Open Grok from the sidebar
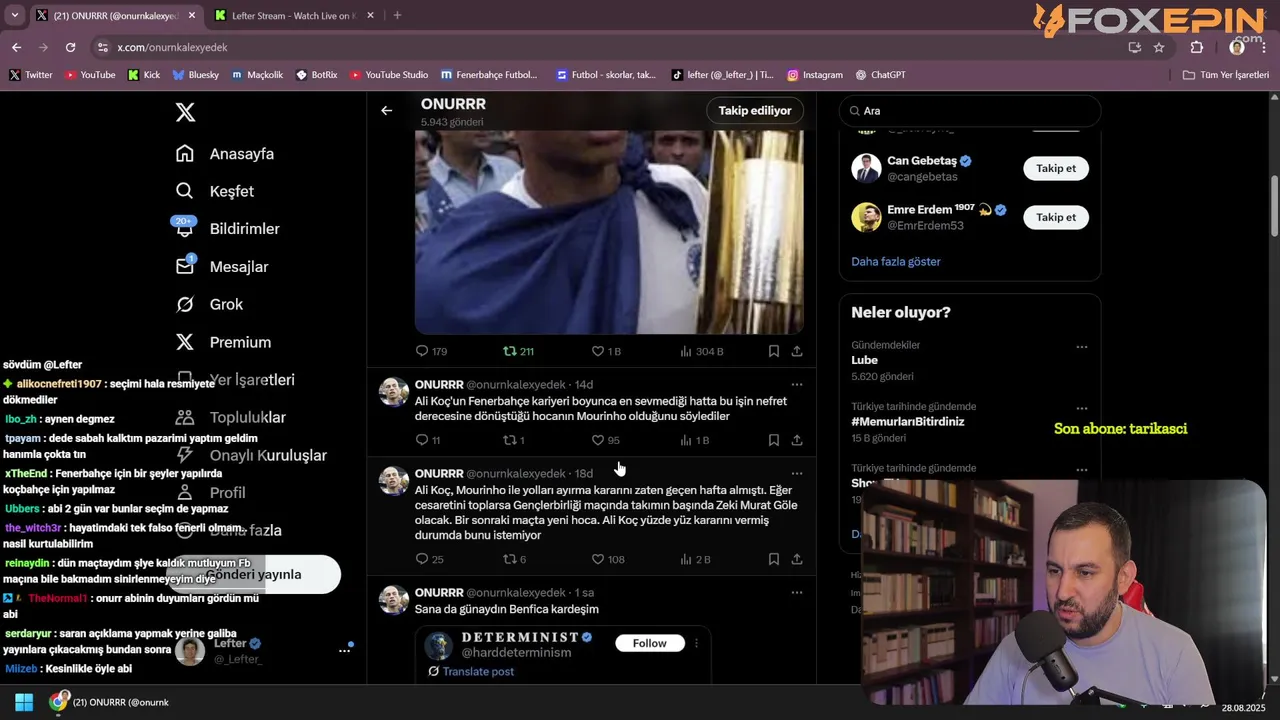Viewport: 1280px width, 720px height. point(210,304)
